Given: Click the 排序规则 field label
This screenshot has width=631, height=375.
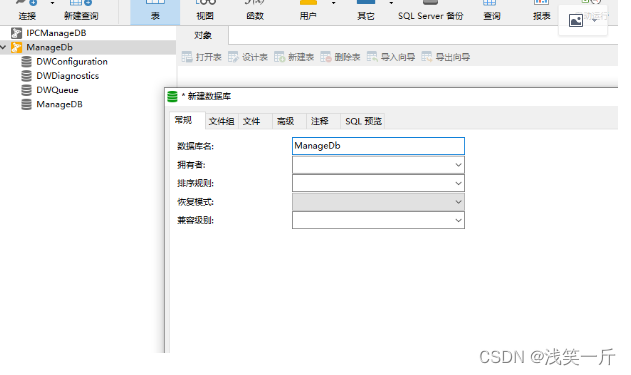Looking at the screenshot, I should (195, 183).
